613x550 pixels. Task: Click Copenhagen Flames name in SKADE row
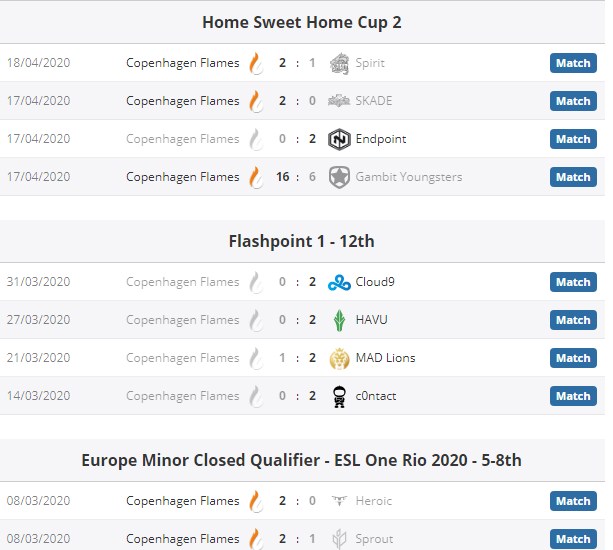coord(183,101)
